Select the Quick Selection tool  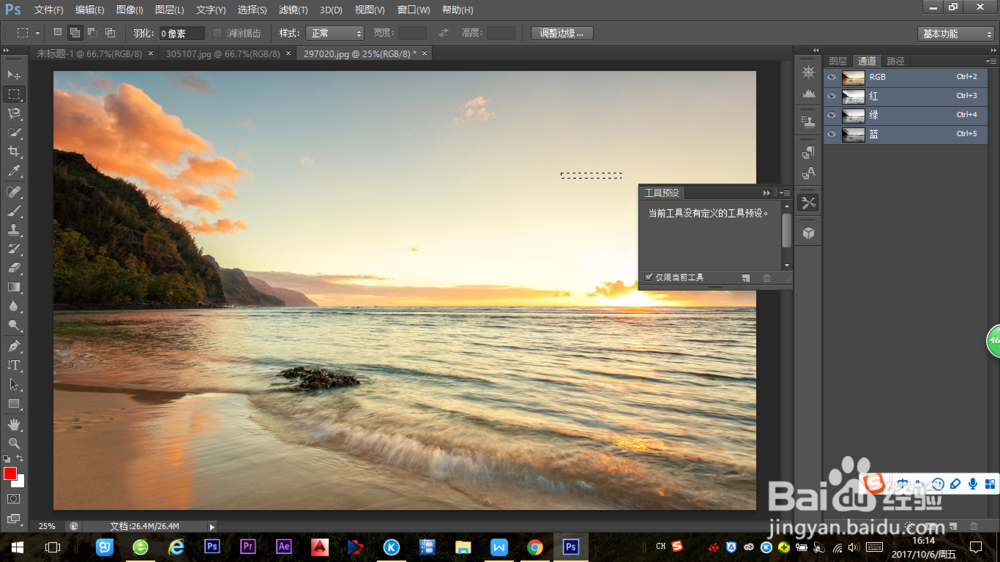point(13,133)
